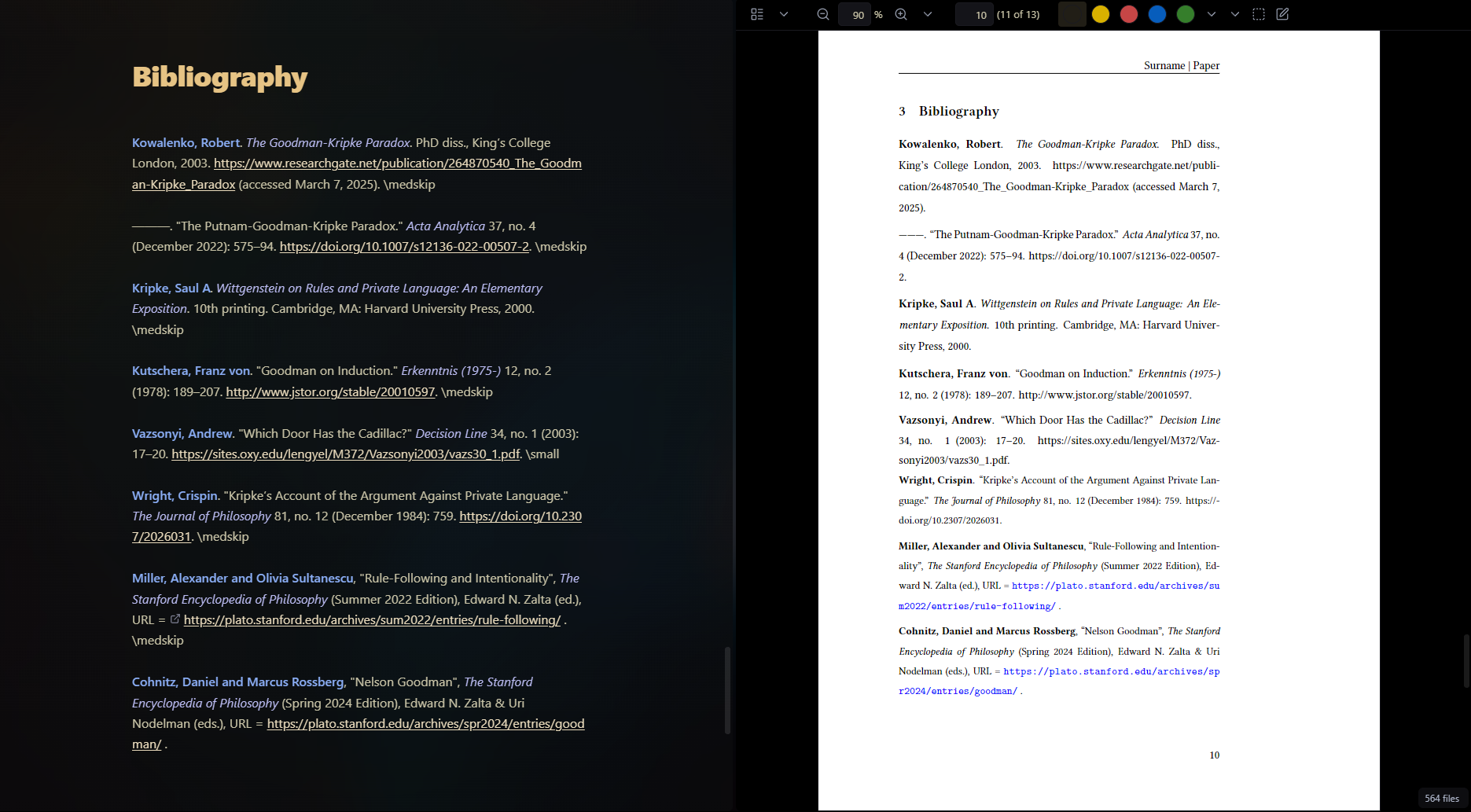The height and width of the screenshot is (812, 1471).
Task: Click the external link icon after URL =
Action: pos(175,619)
